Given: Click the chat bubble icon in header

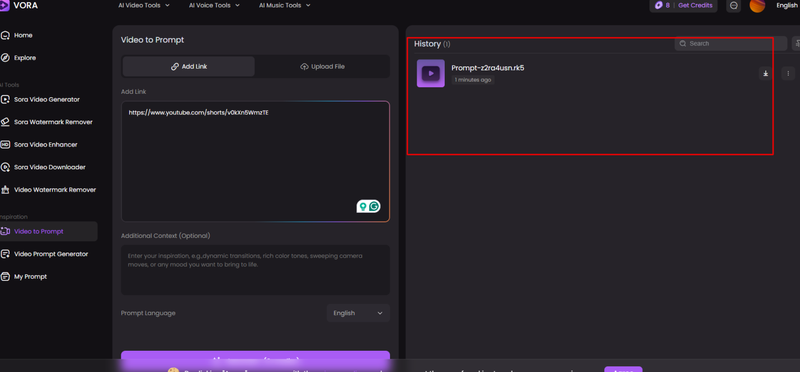Looking at the screenshot, I should [x=734, y=6].
